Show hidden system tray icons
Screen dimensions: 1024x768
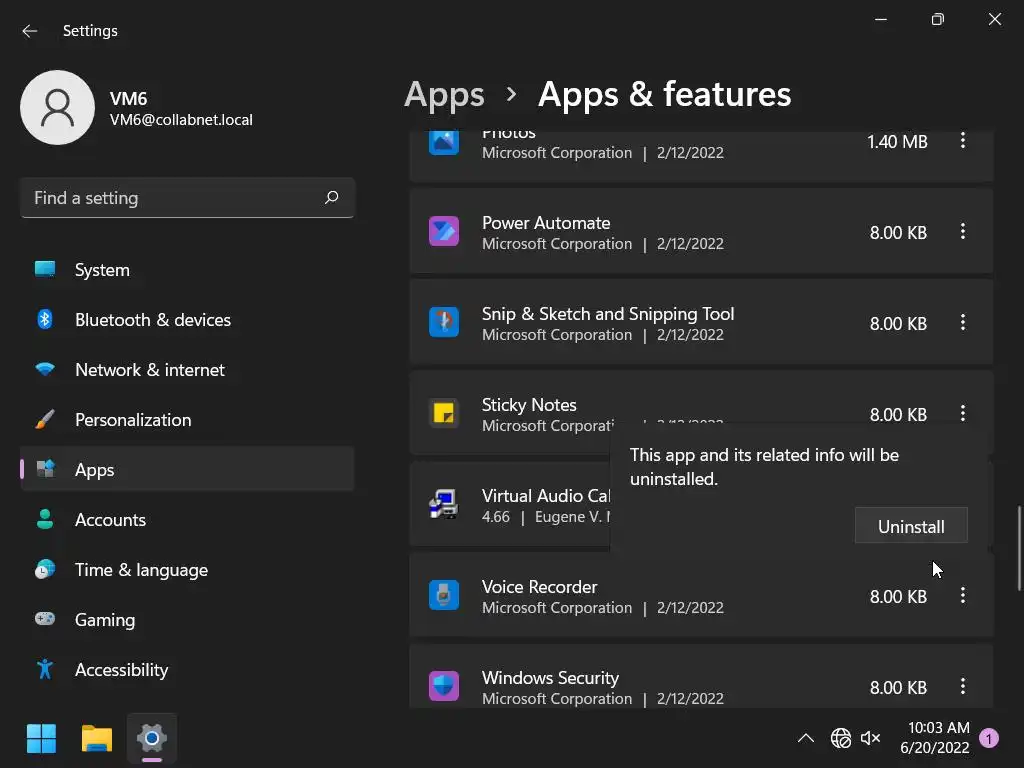(805, 739)
